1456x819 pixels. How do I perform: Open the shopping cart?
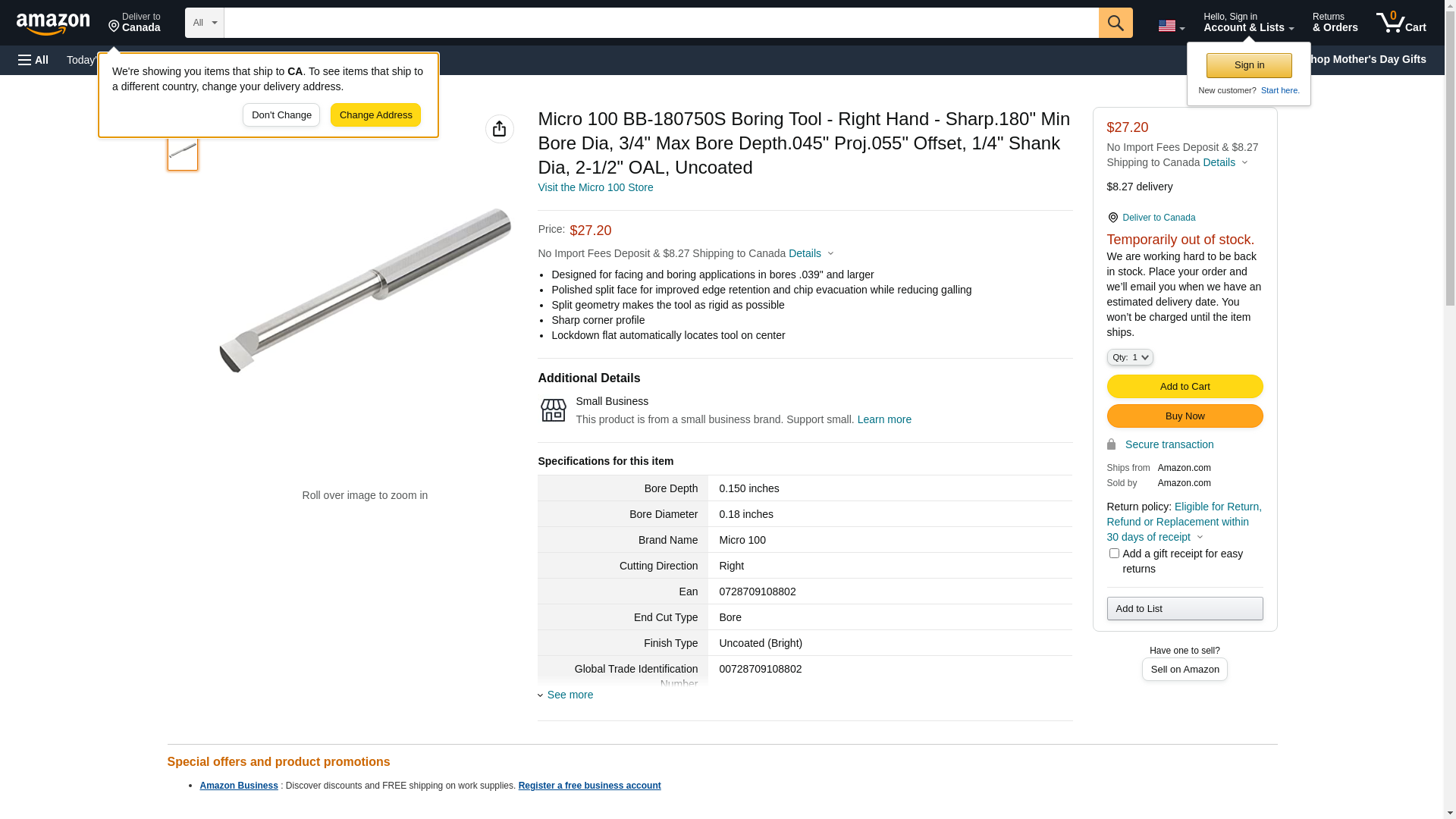point(1401,23)
